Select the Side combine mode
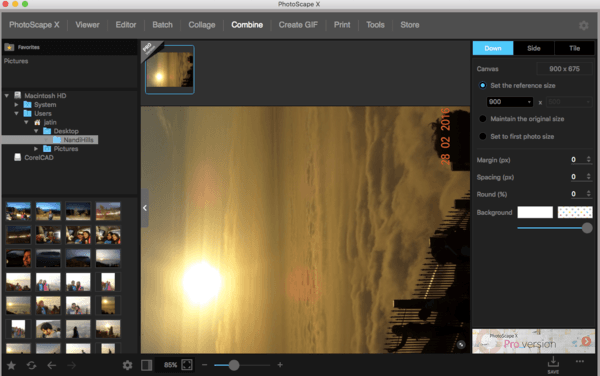Viewport: 600px width, 376px height. pyautogui.click(x=534, y=48)
